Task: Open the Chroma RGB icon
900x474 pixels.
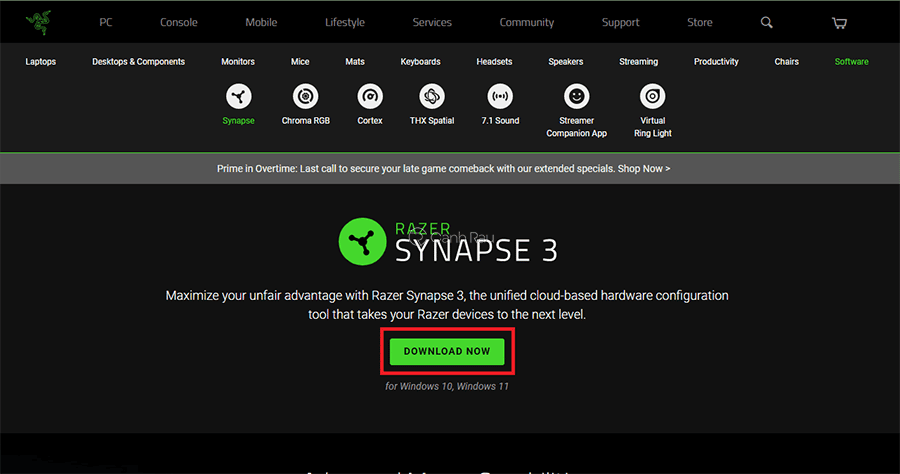Action: click(305, 97)
